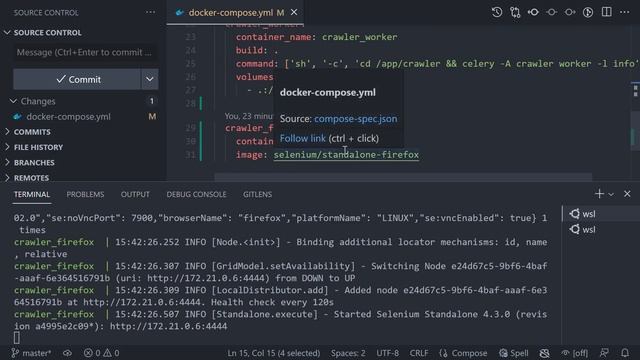Open the Source Control views ellipsis menu
640x360 pixels.
click(151, 12)
